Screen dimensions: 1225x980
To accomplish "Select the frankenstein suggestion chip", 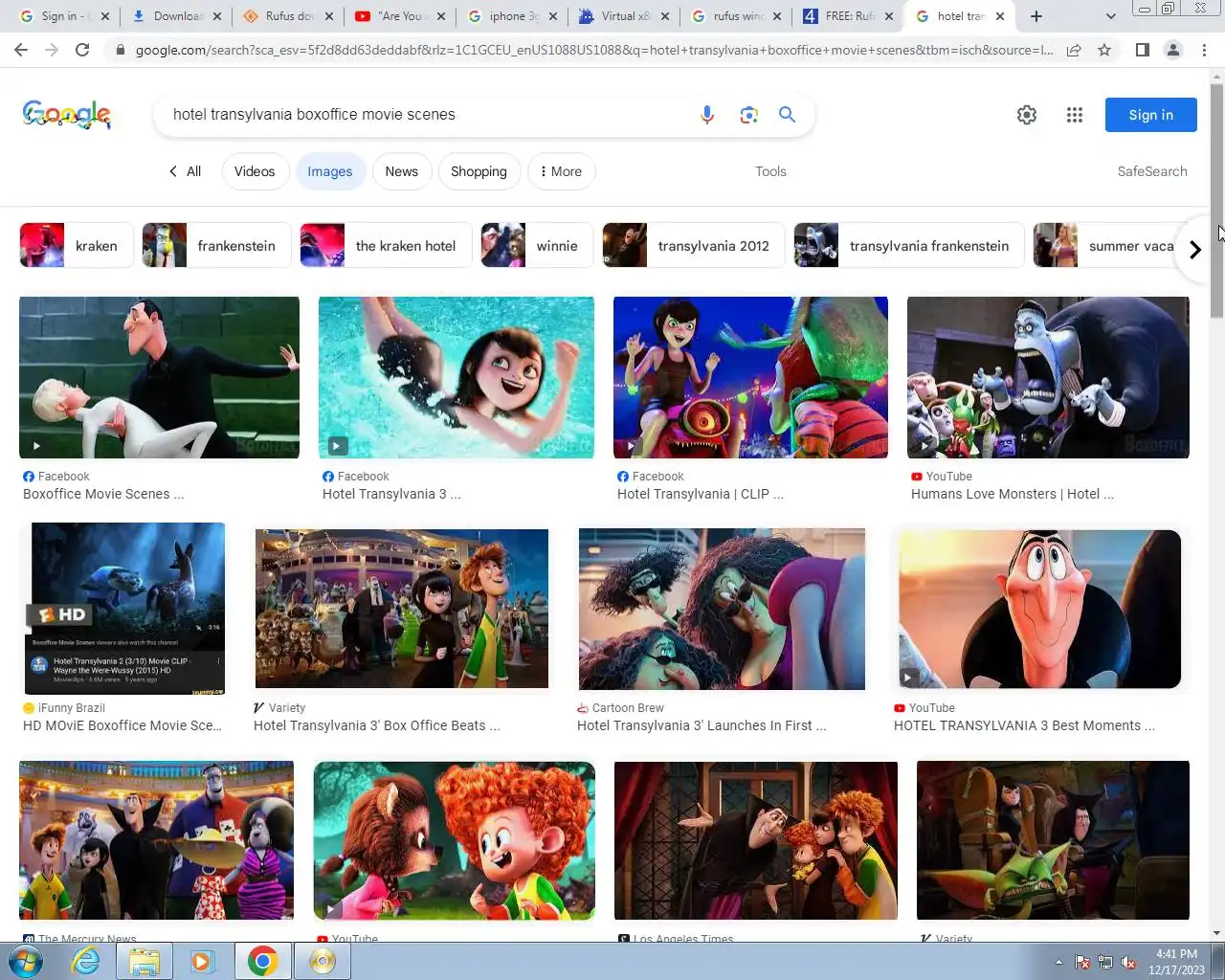I will [x=216, y=246].
